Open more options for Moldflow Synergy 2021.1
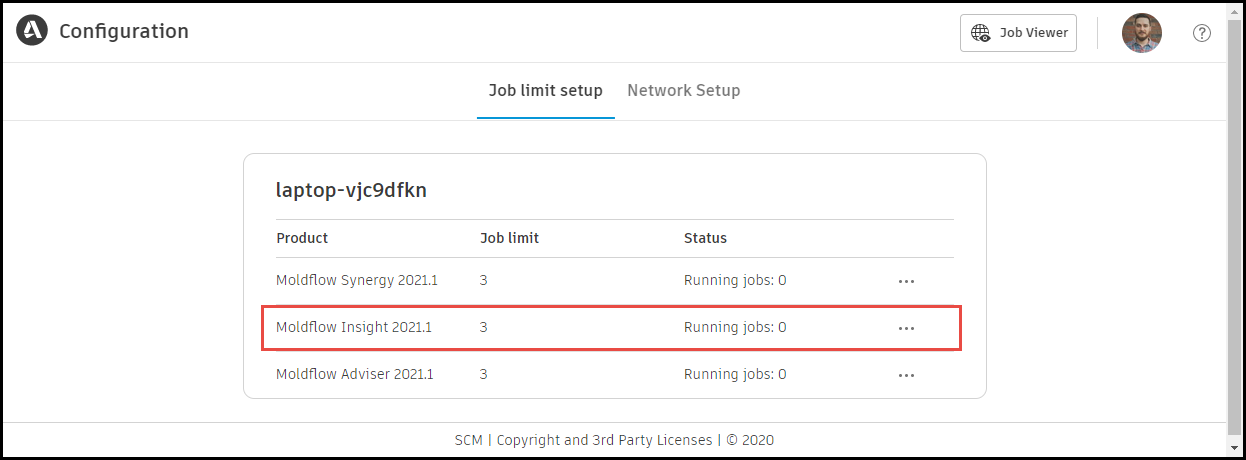Viewport: 1246px width, 460px height. [906, 281]
